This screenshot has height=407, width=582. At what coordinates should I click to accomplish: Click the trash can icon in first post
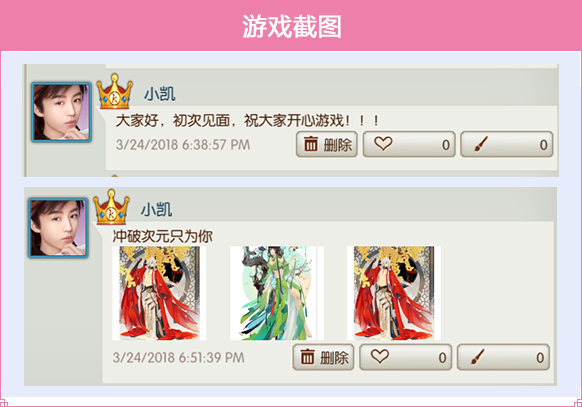(311, 144)
